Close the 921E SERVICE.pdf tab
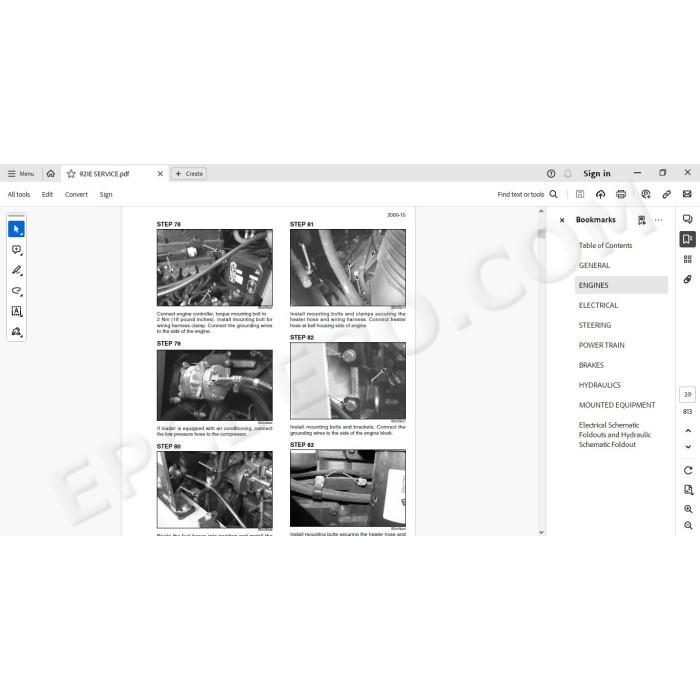The height and width of the screenshot is (700, 700). tap(160, 174)
